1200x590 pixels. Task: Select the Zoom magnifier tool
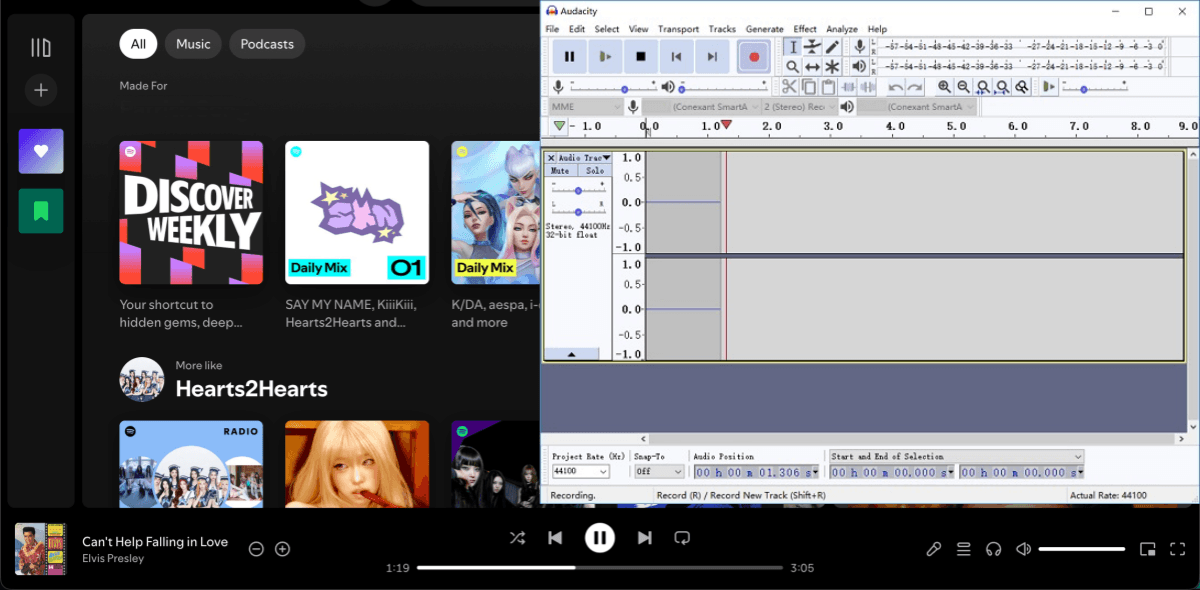[792, 66]
